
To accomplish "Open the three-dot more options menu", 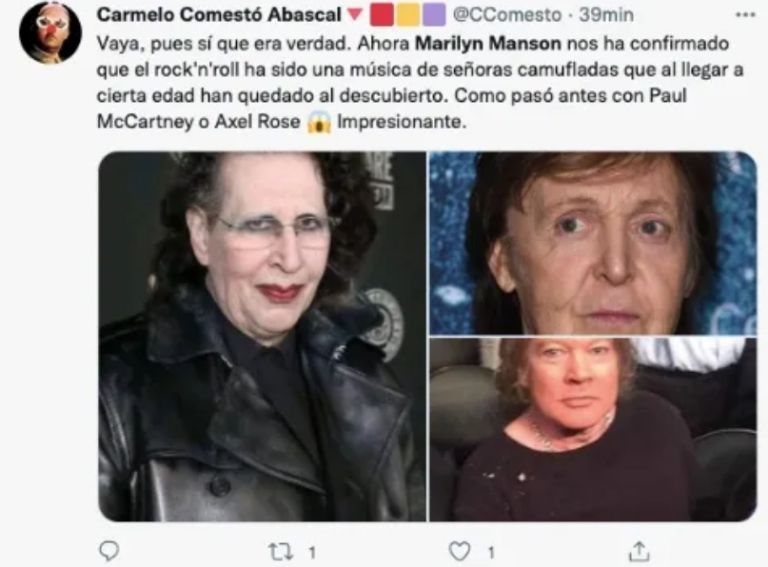I will 745,15.
